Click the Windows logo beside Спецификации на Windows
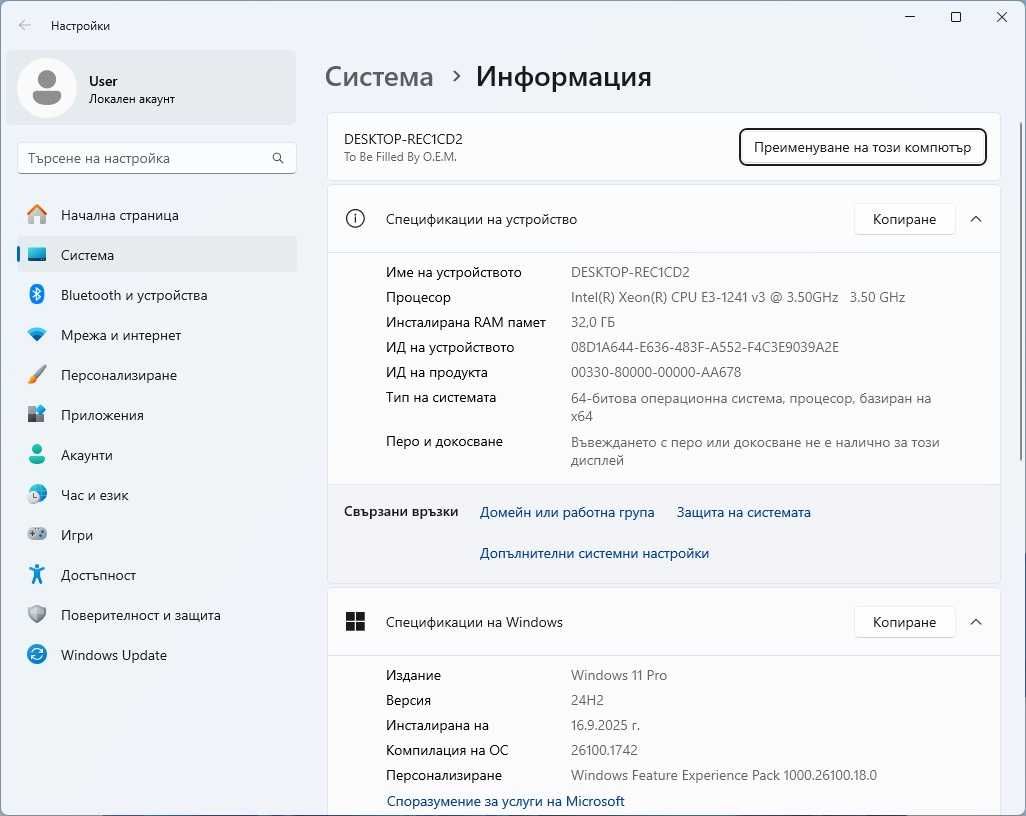Screen dimensions: 1026x816 pyautogui.click(x=355, y=622)
